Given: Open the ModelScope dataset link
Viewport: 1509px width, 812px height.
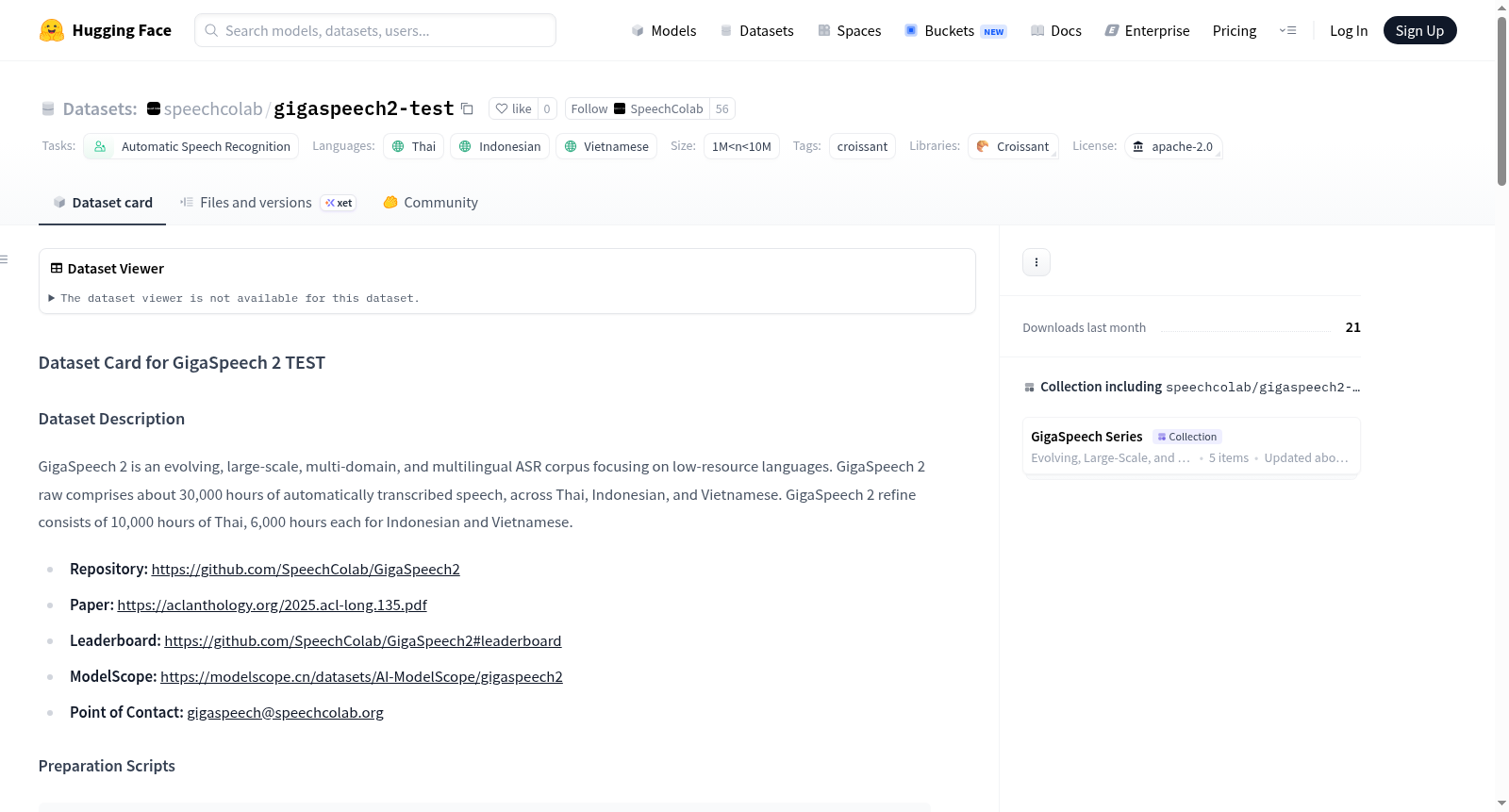Looking at the screenshot, I should (x=361, y=677).
